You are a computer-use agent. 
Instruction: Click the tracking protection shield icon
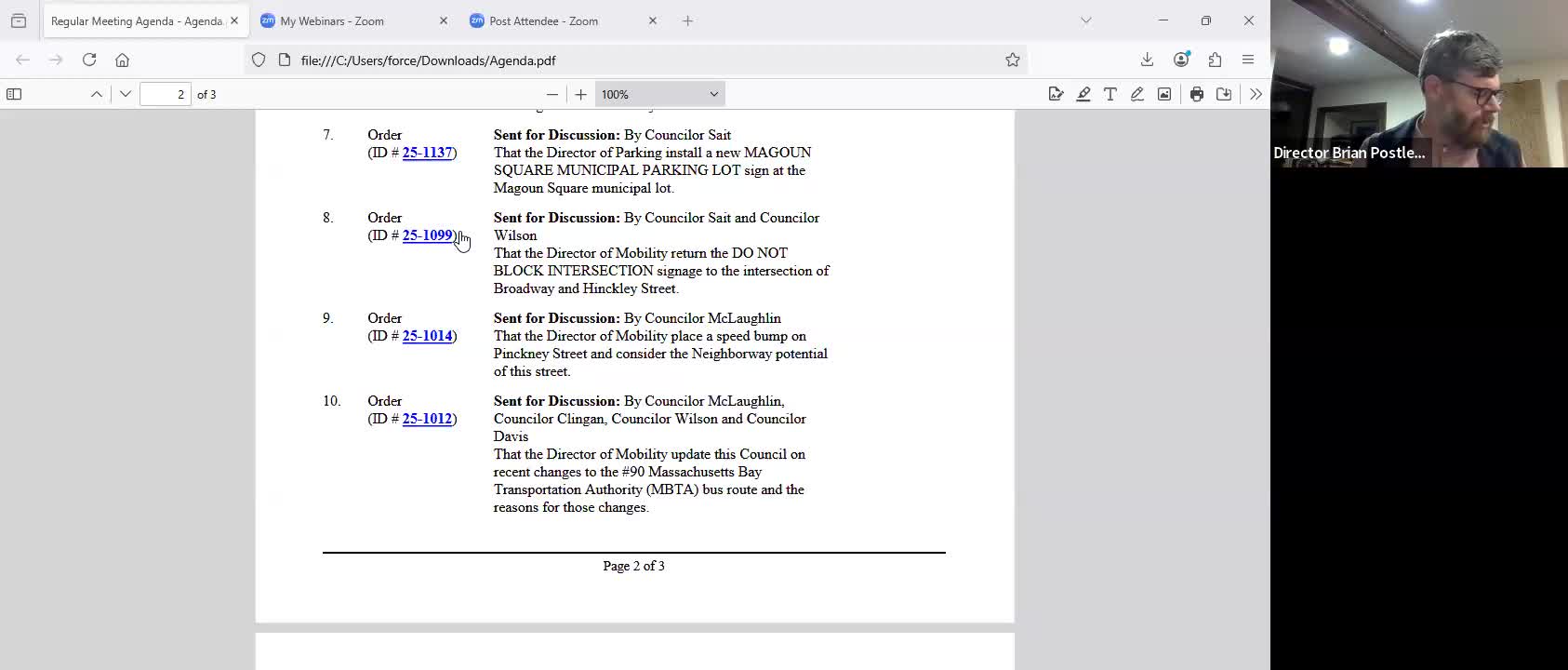coord(259,60)
